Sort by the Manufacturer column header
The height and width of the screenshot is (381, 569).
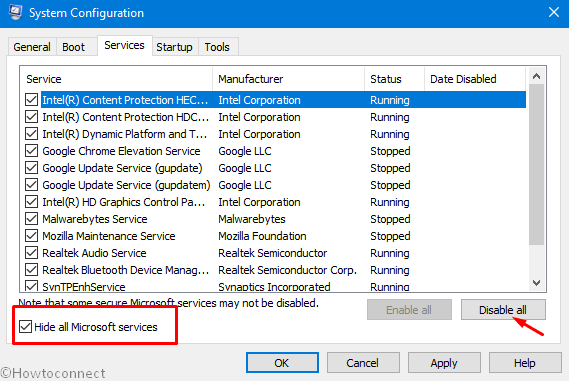coord(288,79)
